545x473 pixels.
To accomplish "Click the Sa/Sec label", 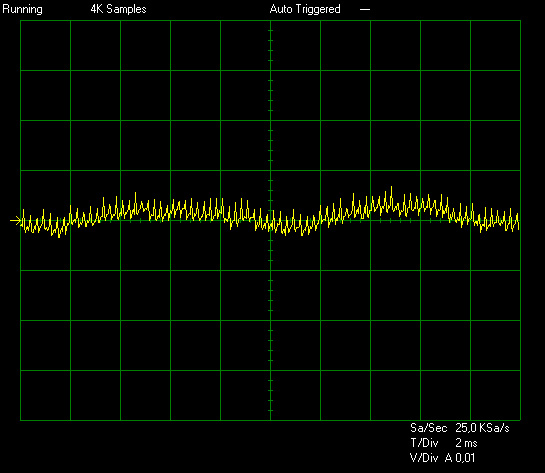I will pyautogui.click(x=428, y=428).
